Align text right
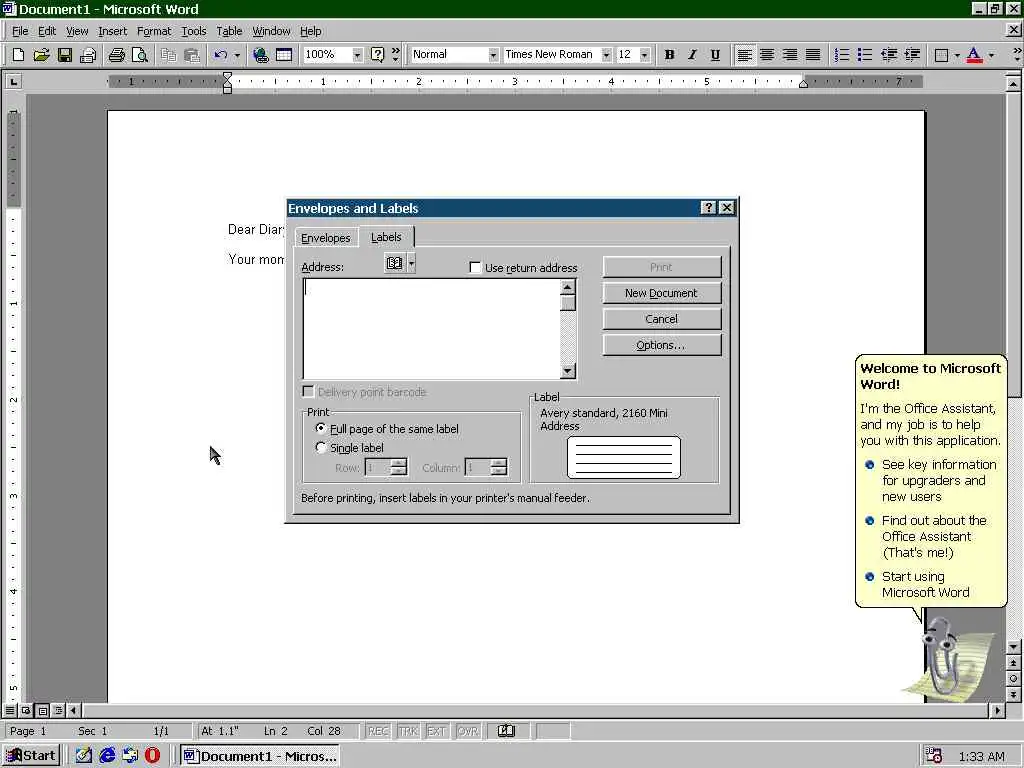 click(x=790, y=55)
